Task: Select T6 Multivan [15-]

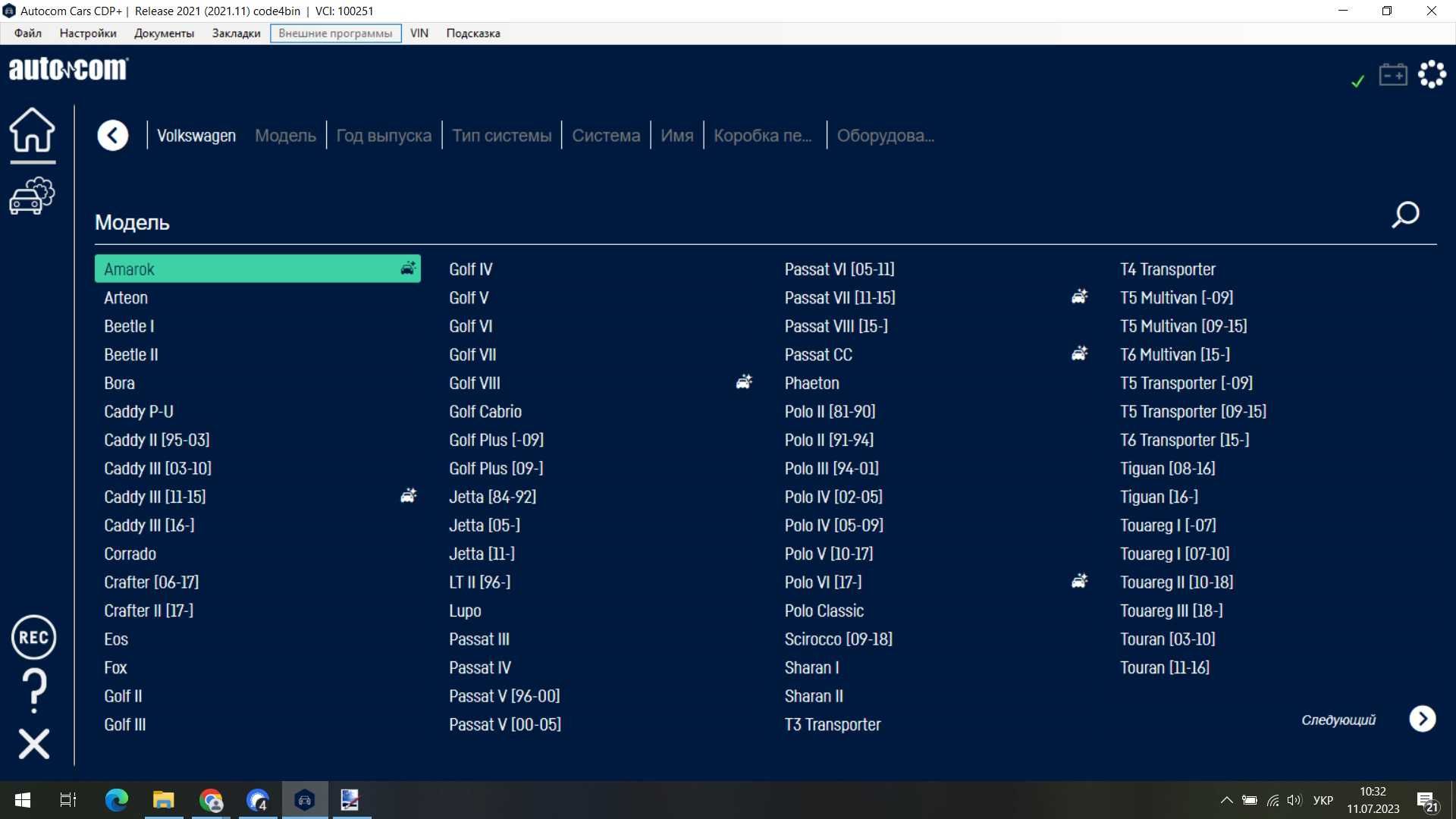Action: [1175, 354]
